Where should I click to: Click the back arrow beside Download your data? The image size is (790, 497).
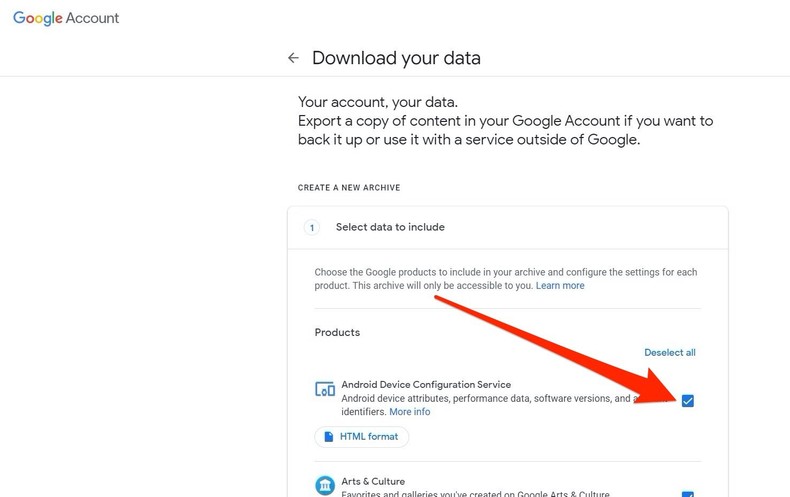(x=293, y=58)
